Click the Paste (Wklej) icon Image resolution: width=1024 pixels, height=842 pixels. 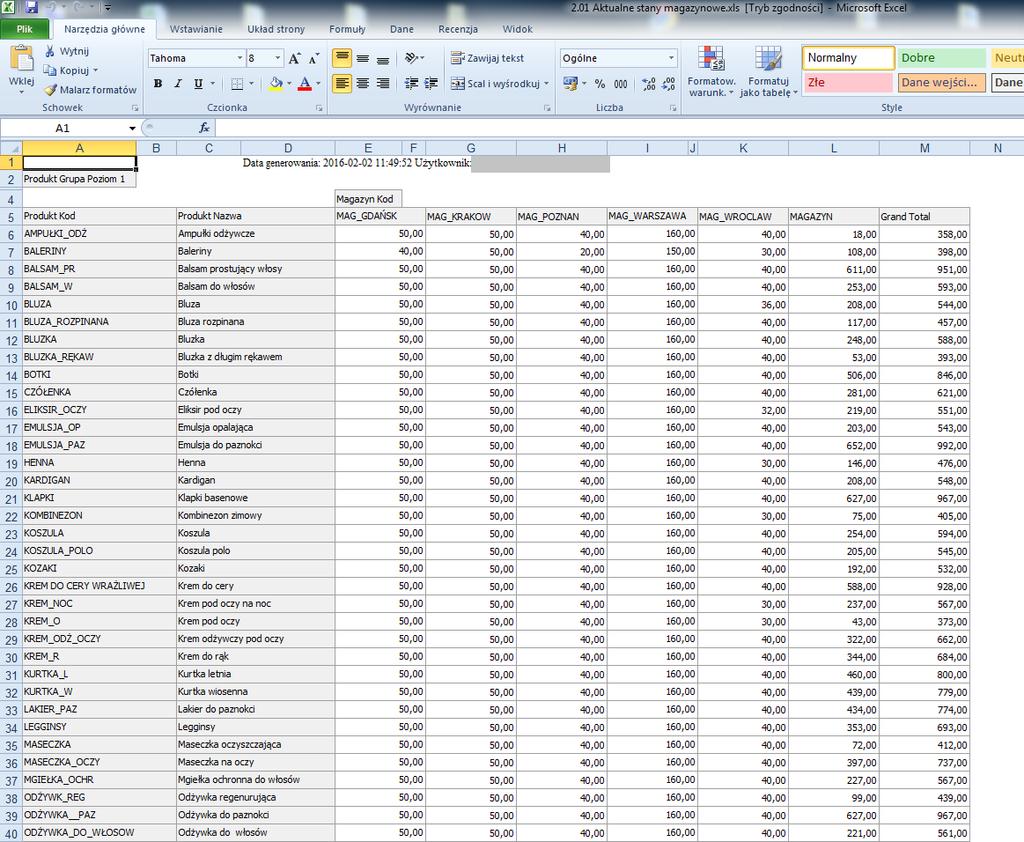[22, 58]
